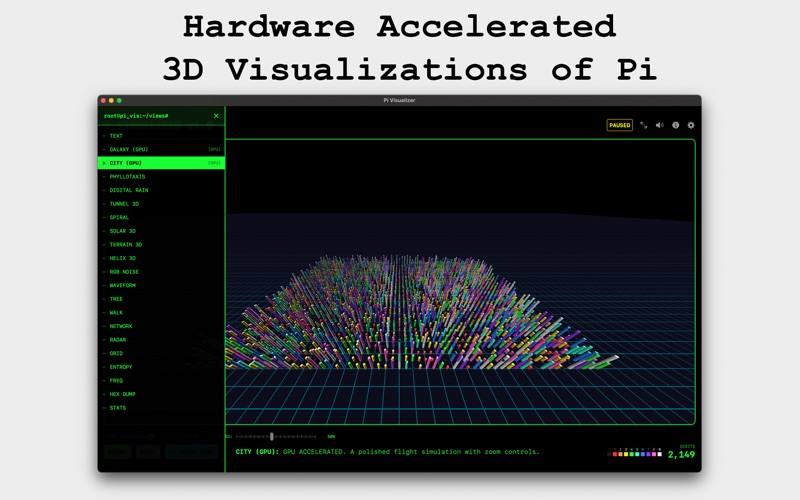Open the HELIX 3D view
This screenshot has height=500, width=800.
tap(161, 258)
